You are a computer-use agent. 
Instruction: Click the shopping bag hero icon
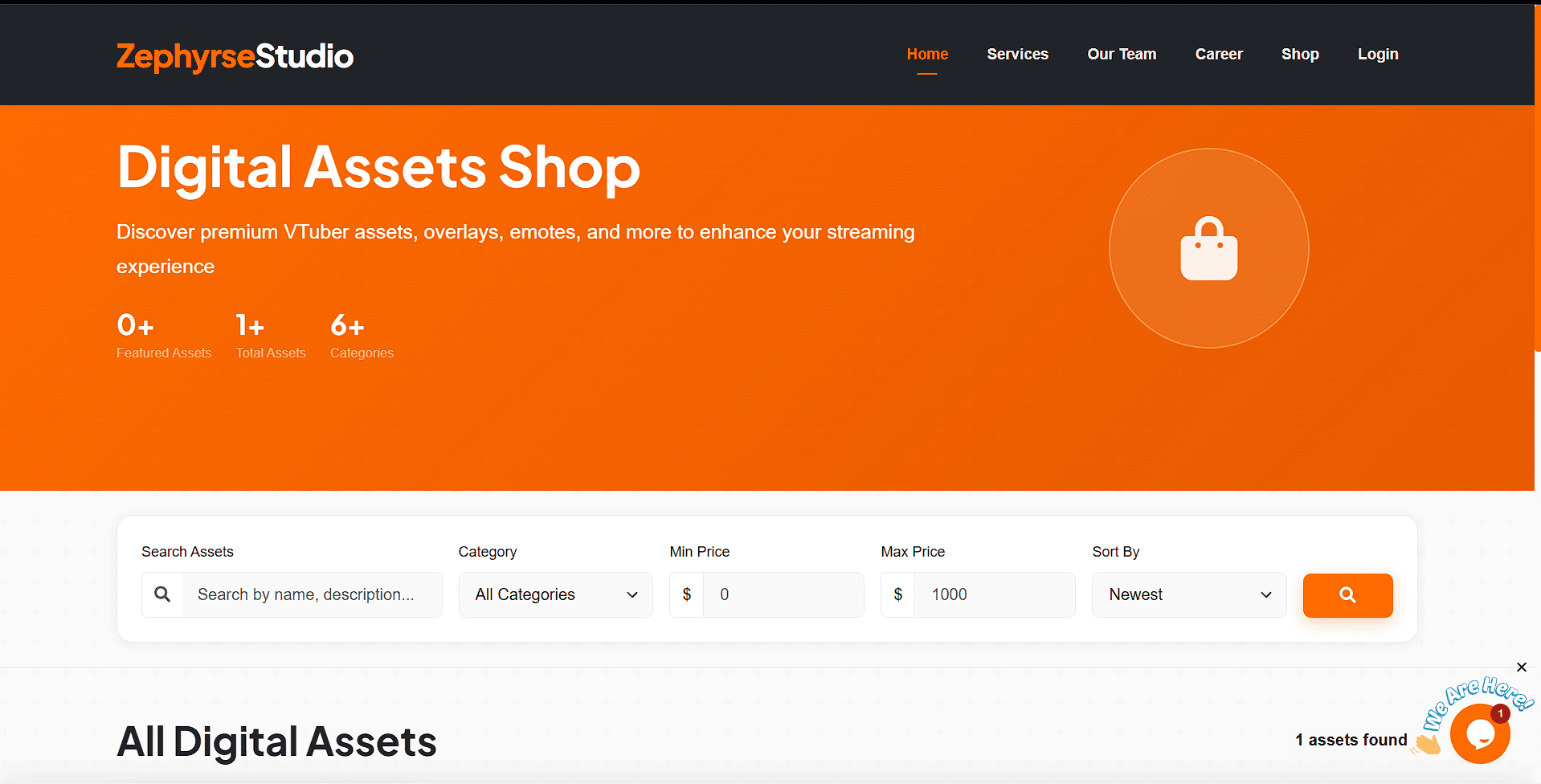tap(1208, 248)
